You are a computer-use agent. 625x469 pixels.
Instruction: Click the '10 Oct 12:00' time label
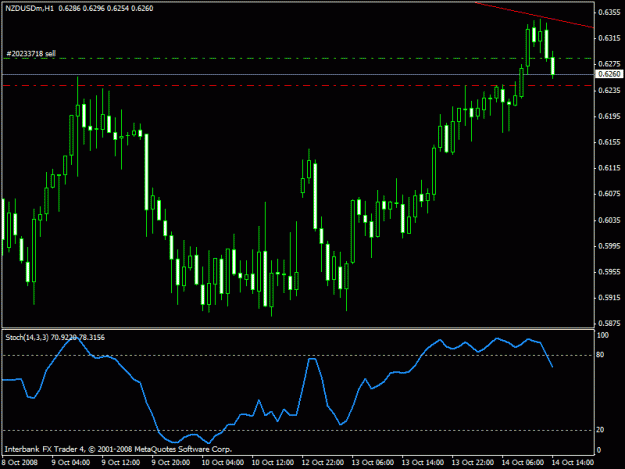pyautogui.click(x=273, y=463)
